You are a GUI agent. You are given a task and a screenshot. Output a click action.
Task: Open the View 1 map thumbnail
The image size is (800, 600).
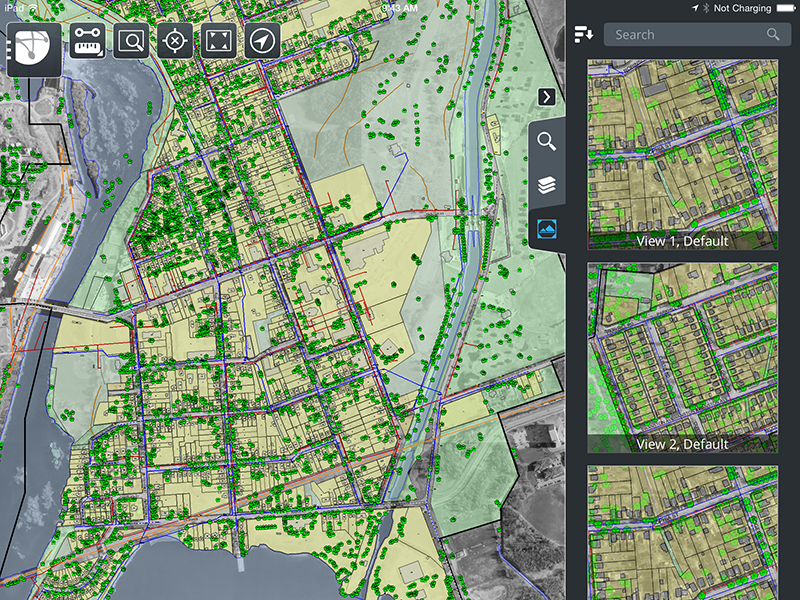pos(682,145)
